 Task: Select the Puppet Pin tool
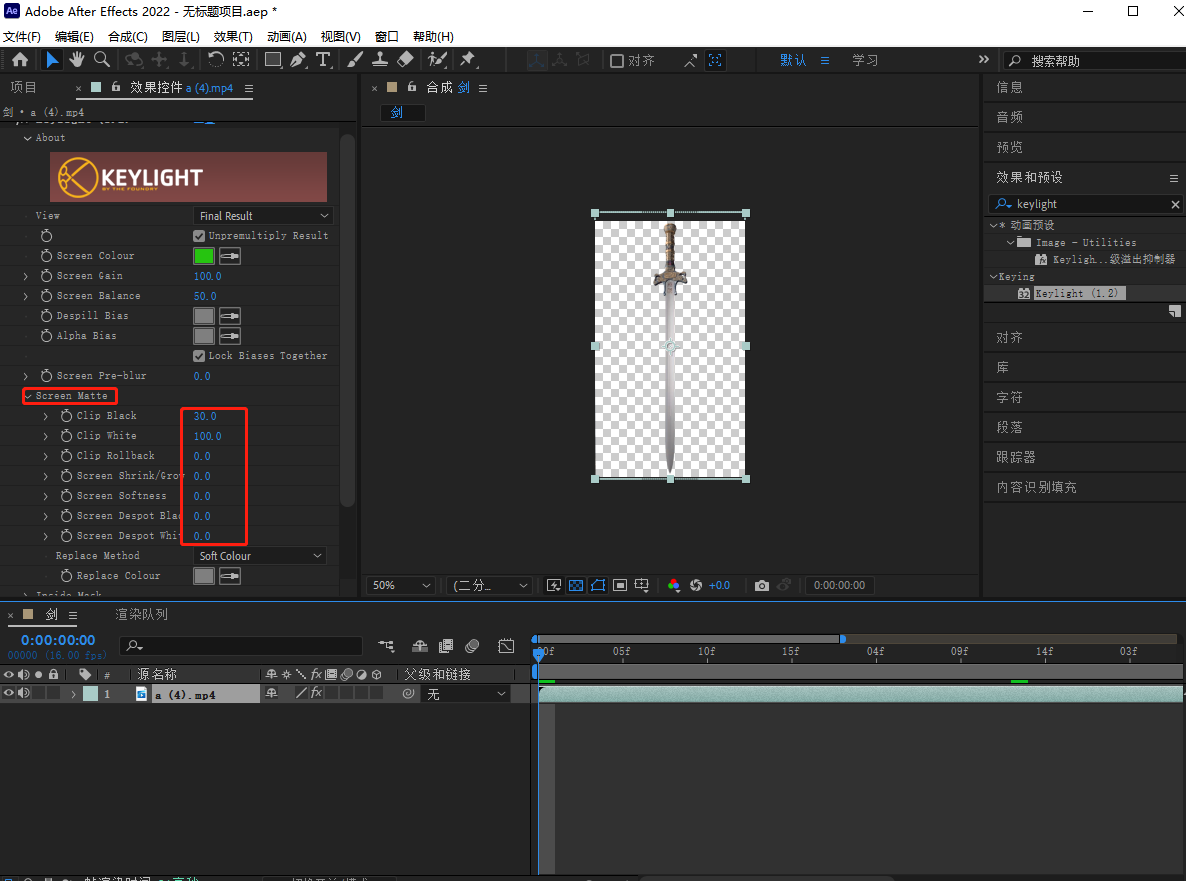[467, 60]
